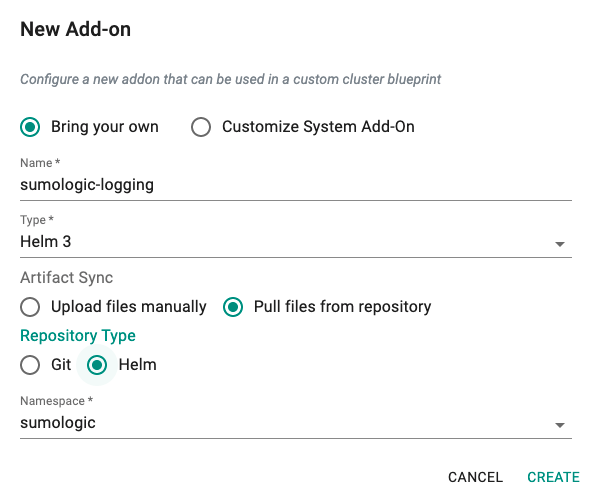Image resolution: width=592 pixels, height=500 pixels.
Task: Click the green "Repository Type" heading
Action: [x=78, y=336]
